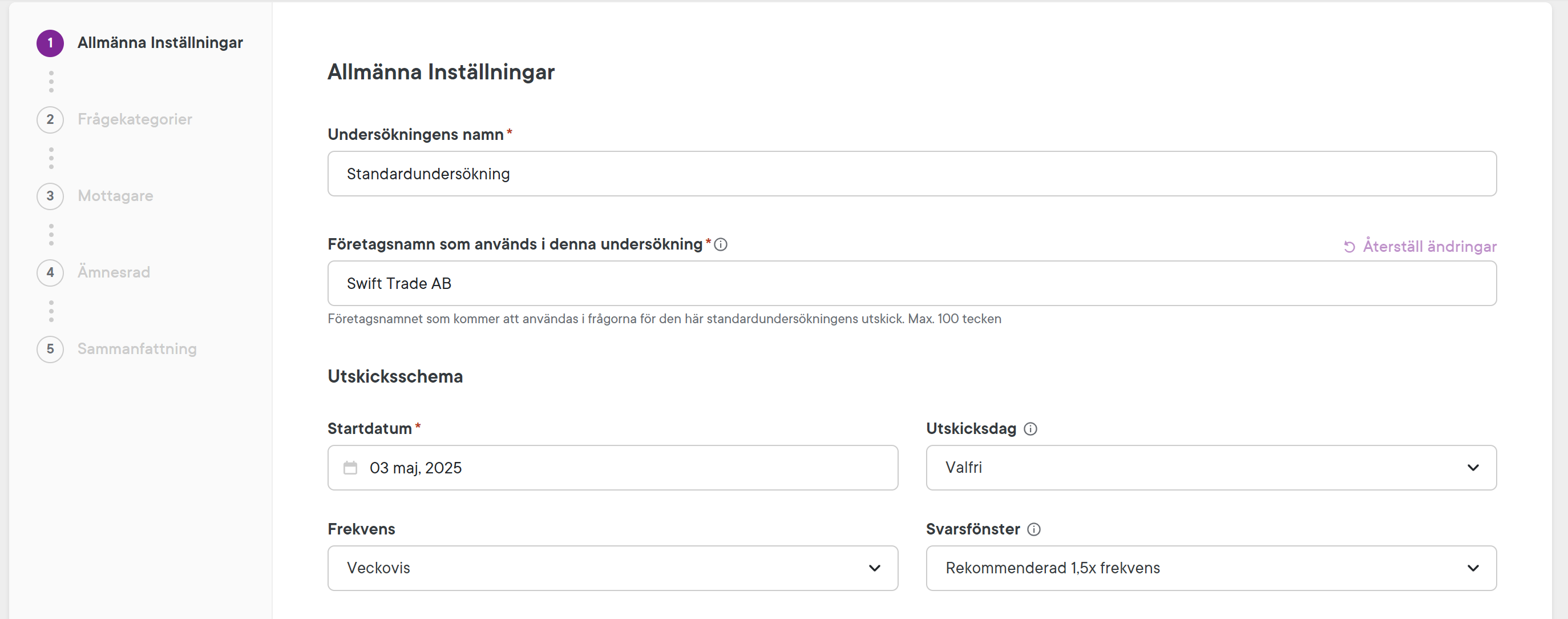Click the helper text about Företagsnamnet max 100 tecken
Screen dimensions: 1568x619
pos(664,319)
